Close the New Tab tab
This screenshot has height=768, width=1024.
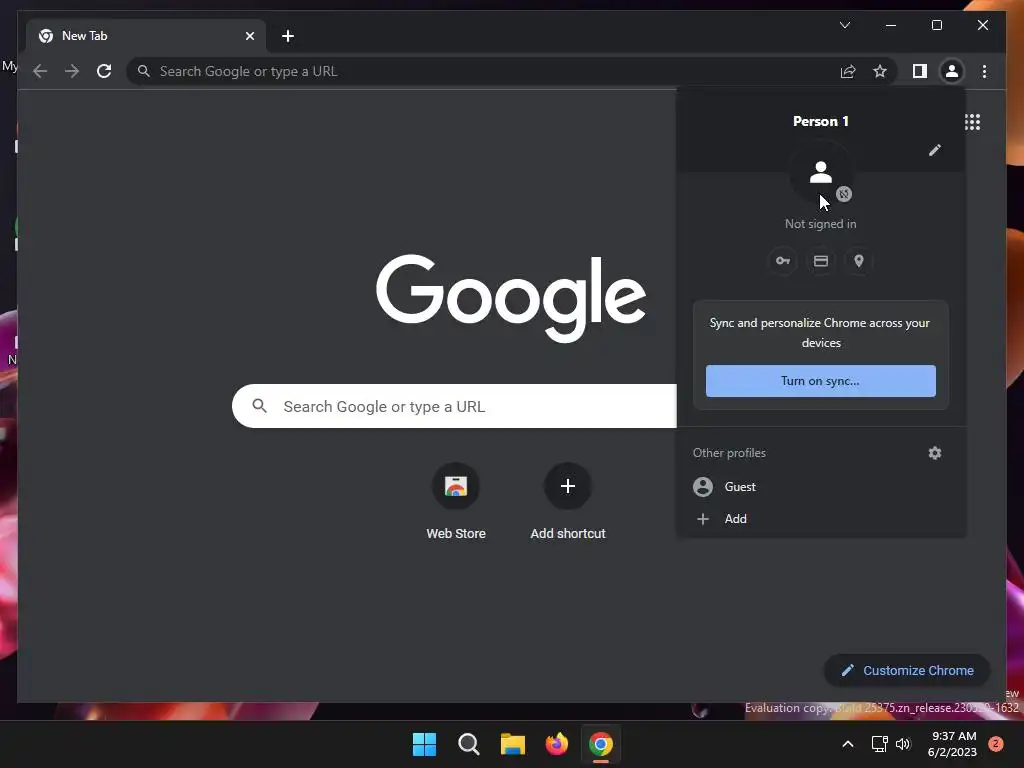pyautogui.click(x=249, y=36)
